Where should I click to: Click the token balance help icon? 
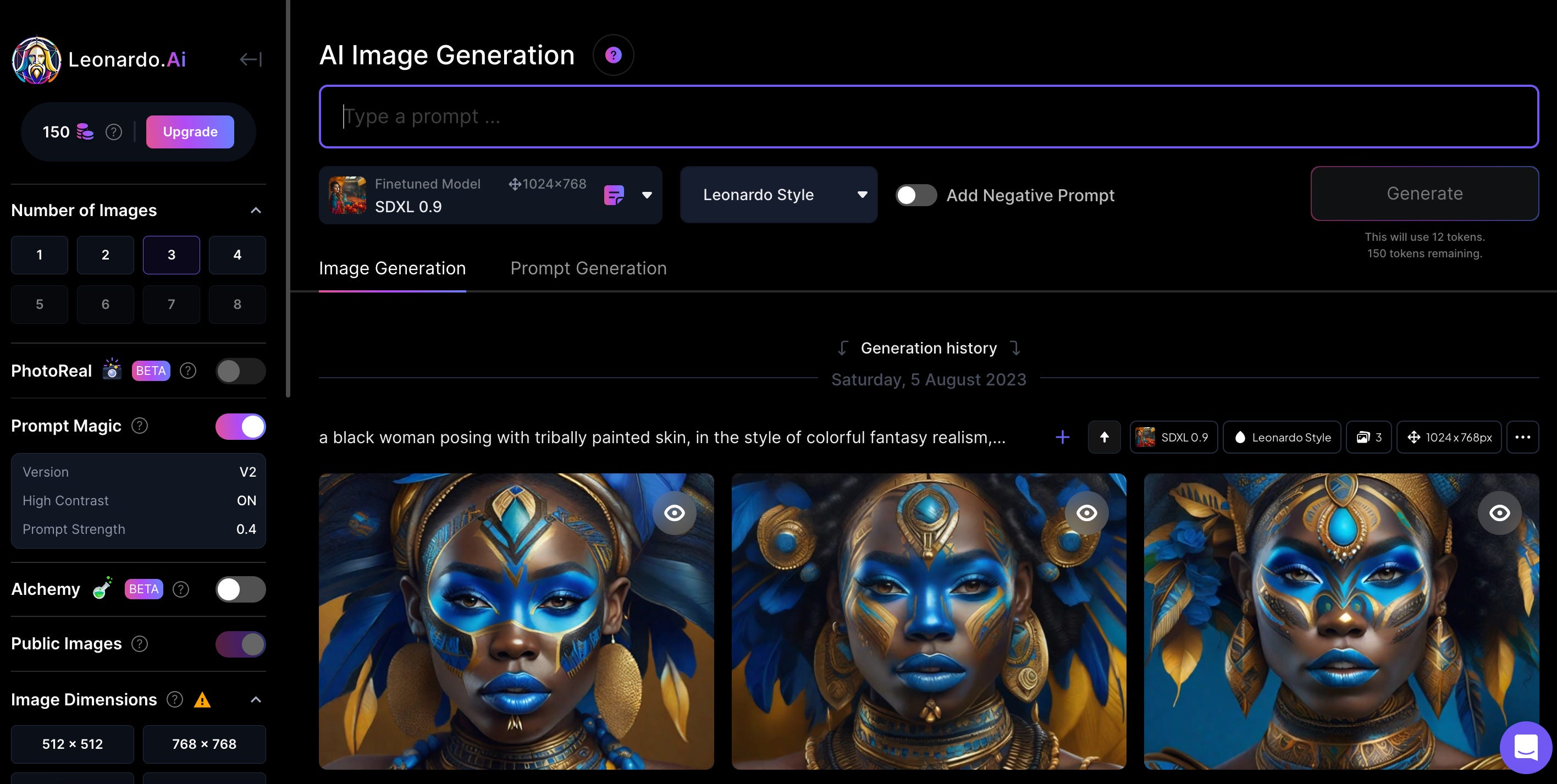pos(114,132)
